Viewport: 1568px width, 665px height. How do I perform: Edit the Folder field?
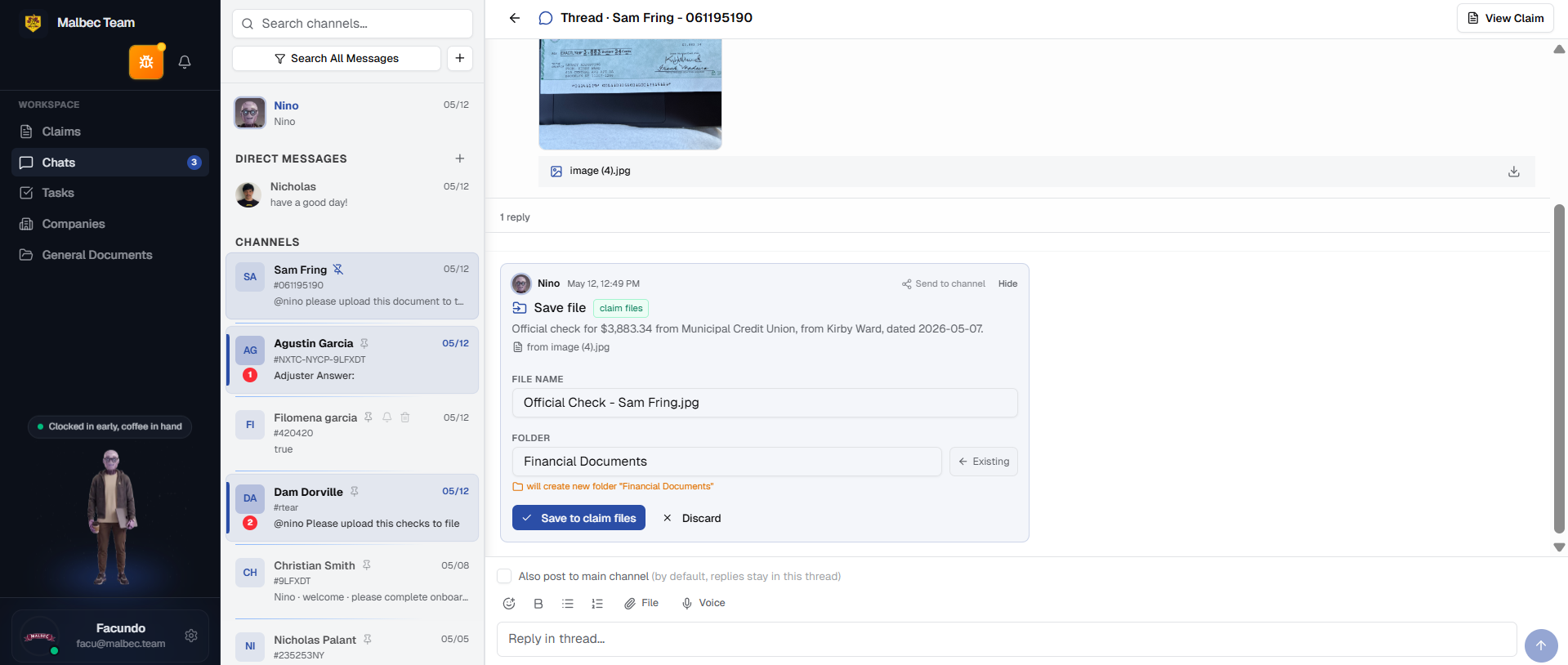click(x=727, y=462)
